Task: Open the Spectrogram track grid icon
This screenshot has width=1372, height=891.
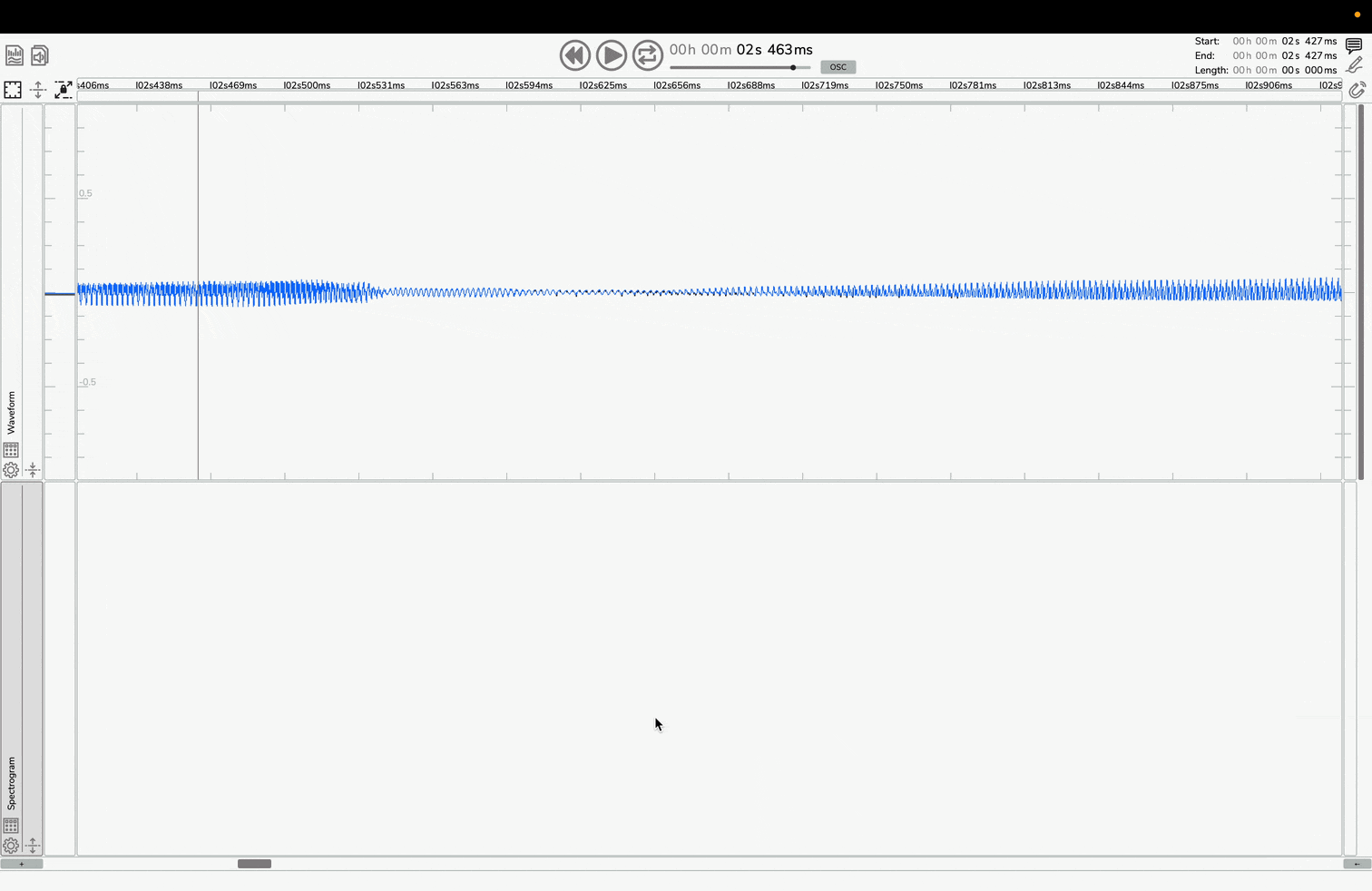Action: point(11,826)
